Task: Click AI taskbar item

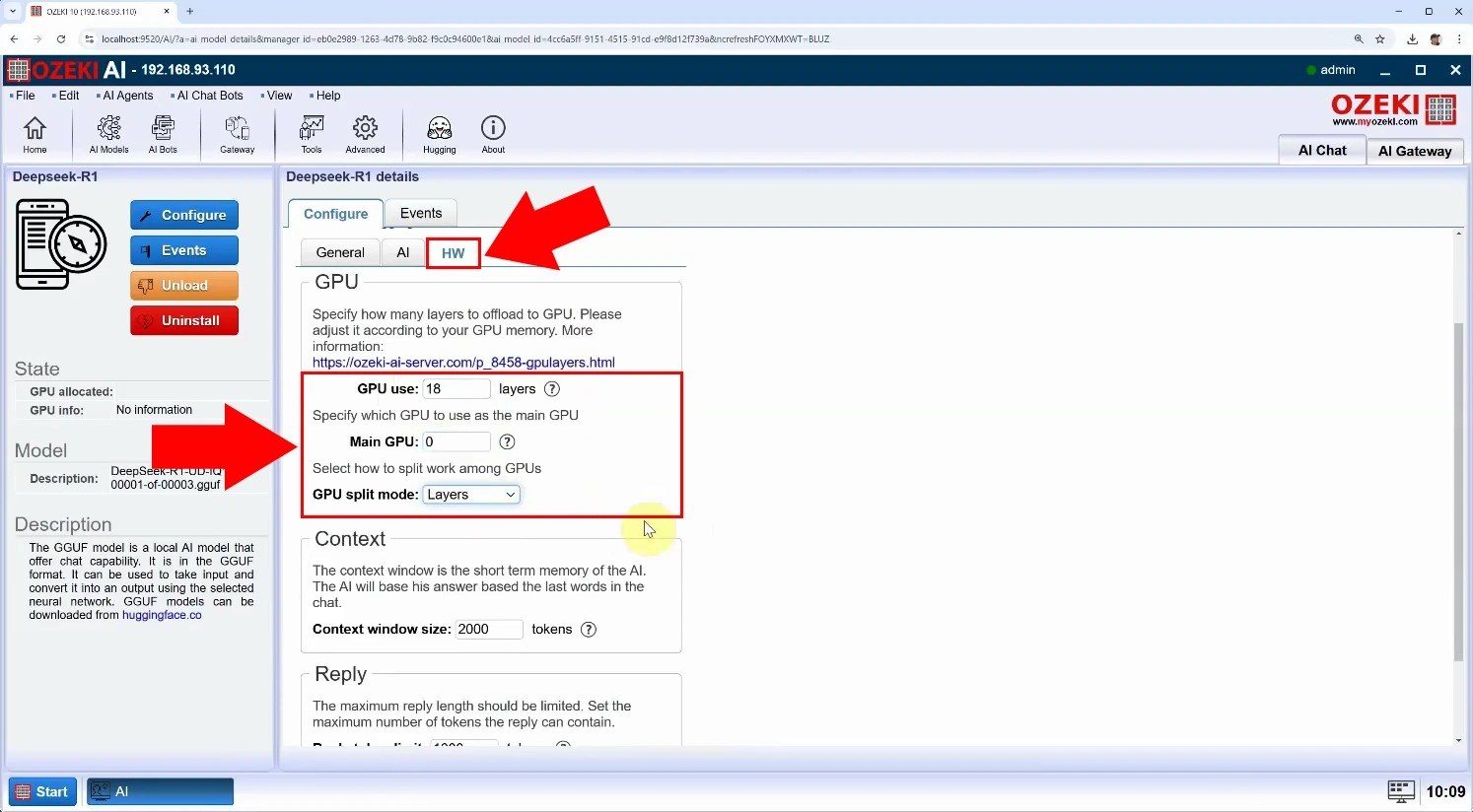Action: coord(160,791)
